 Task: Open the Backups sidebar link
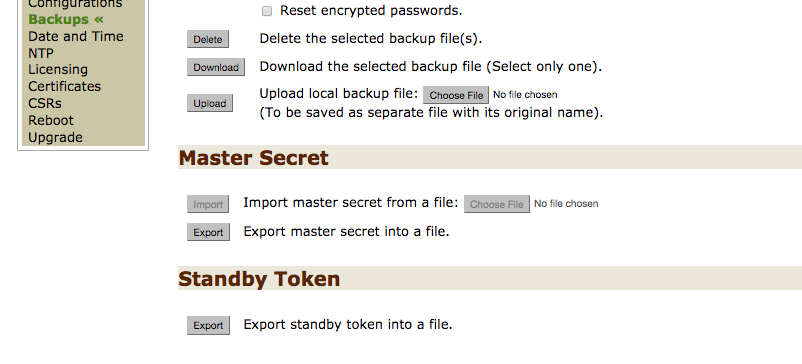click(x=66, y=19)
